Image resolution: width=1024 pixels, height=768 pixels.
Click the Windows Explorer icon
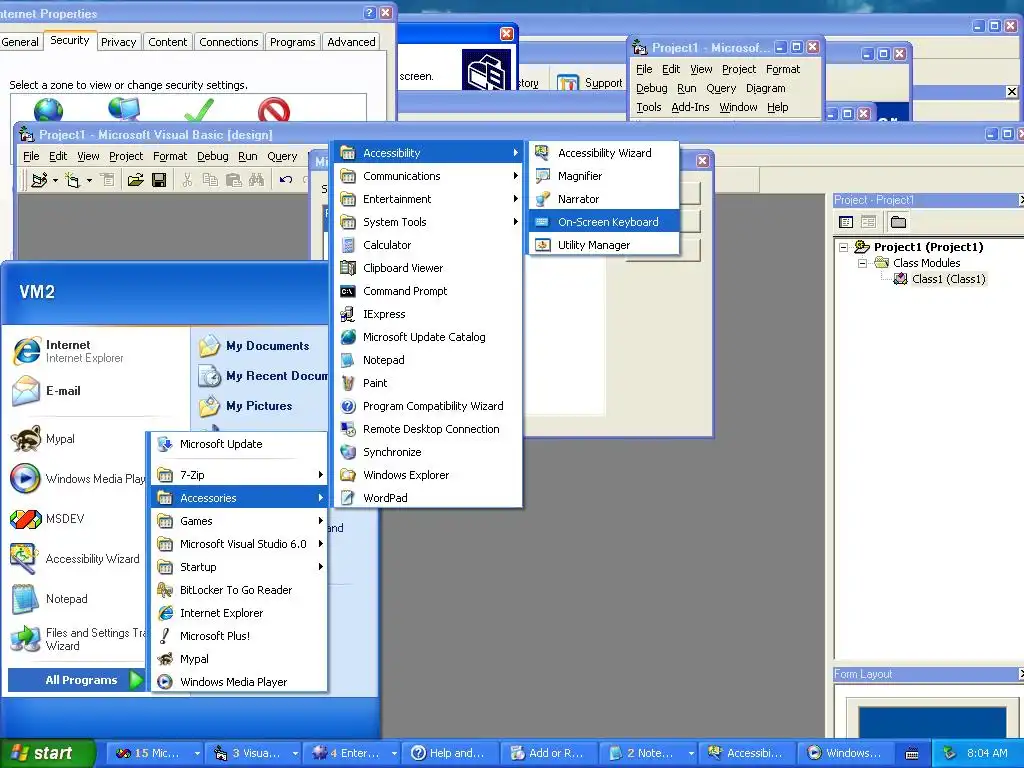point(348,475)
